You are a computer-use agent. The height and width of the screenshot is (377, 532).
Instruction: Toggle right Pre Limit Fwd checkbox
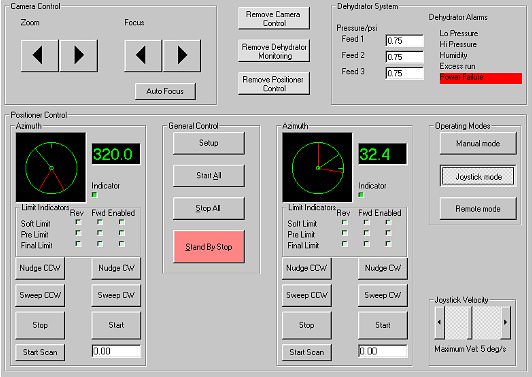366,233
